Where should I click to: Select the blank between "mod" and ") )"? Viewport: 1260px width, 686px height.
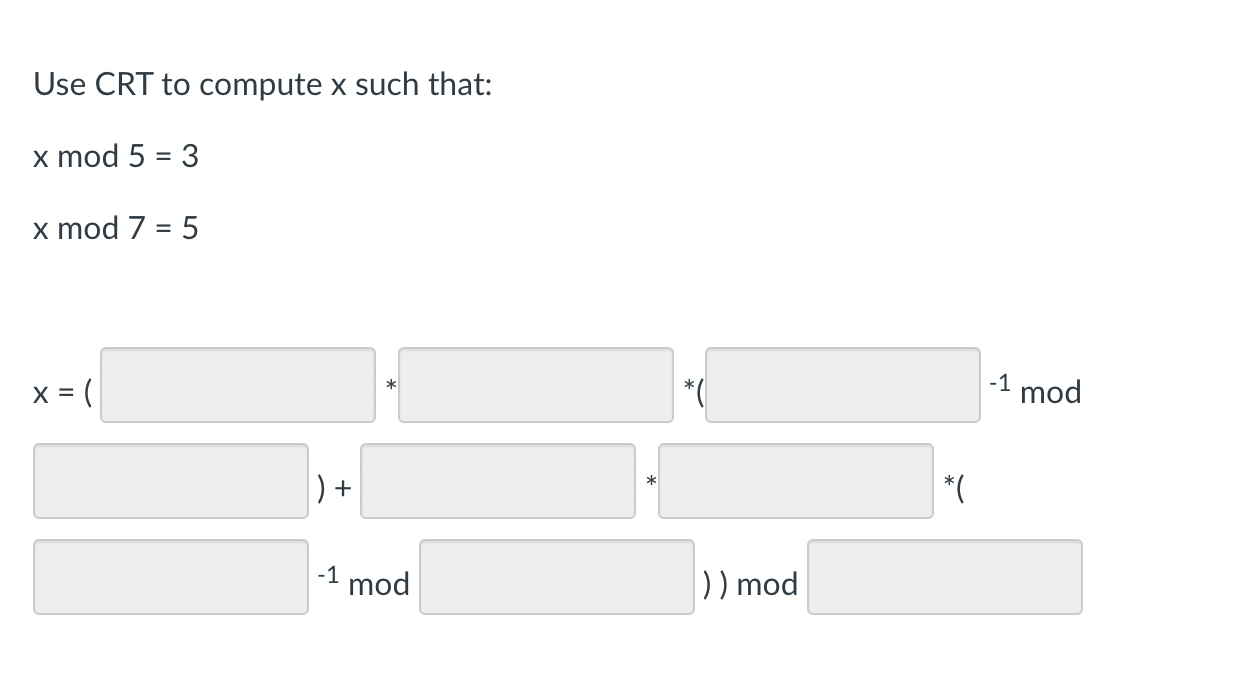tap(557, 577)
